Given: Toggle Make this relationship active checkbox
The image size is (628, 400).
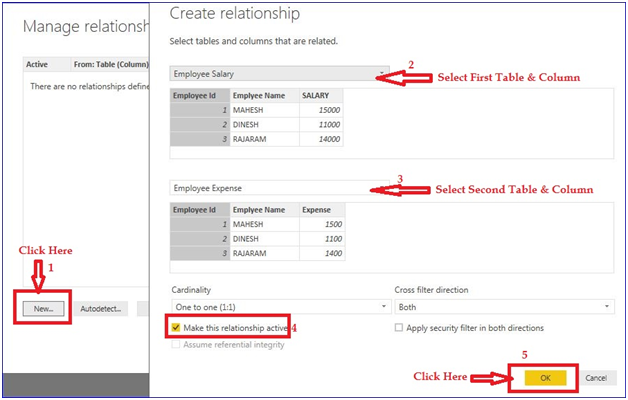Looking at the screenshot, I should pyautogui.click(x=177, y=327).
